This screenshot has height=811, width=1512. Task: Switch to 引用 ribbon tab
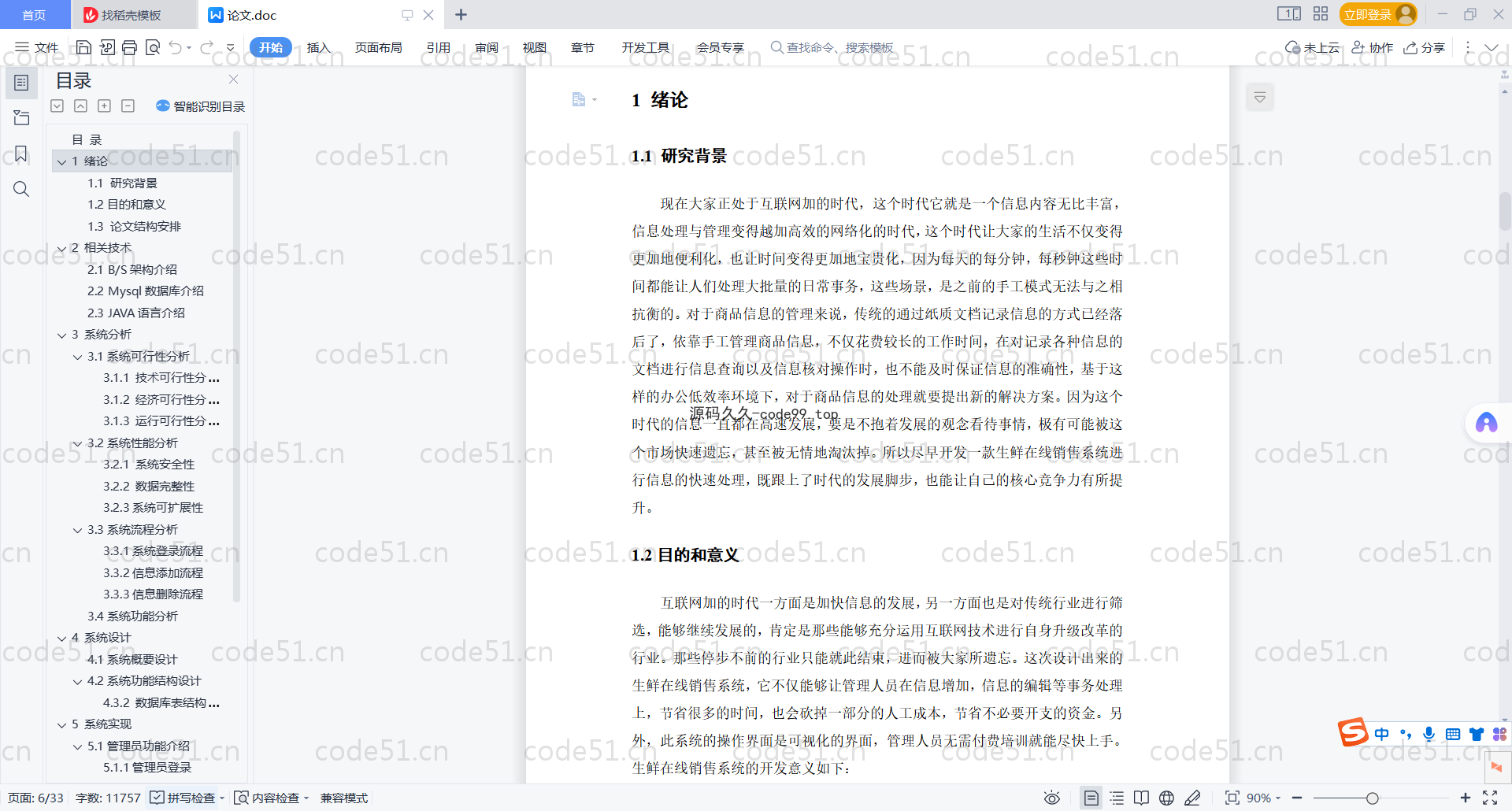pyautogui.click(x=439, y=47)
